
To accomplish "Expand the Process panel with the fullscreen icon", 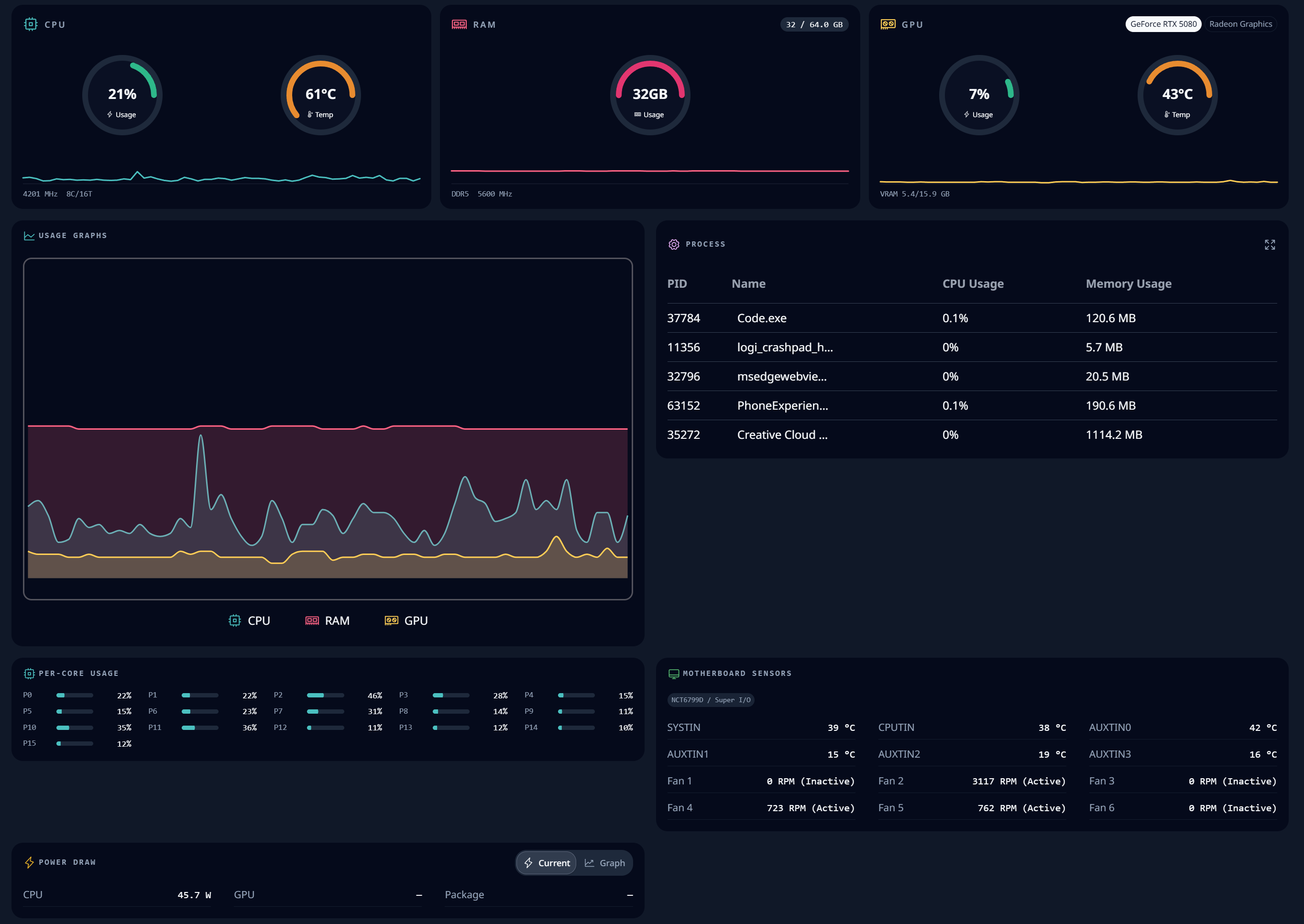I will pyautogui.click(x=1269, y=245).
